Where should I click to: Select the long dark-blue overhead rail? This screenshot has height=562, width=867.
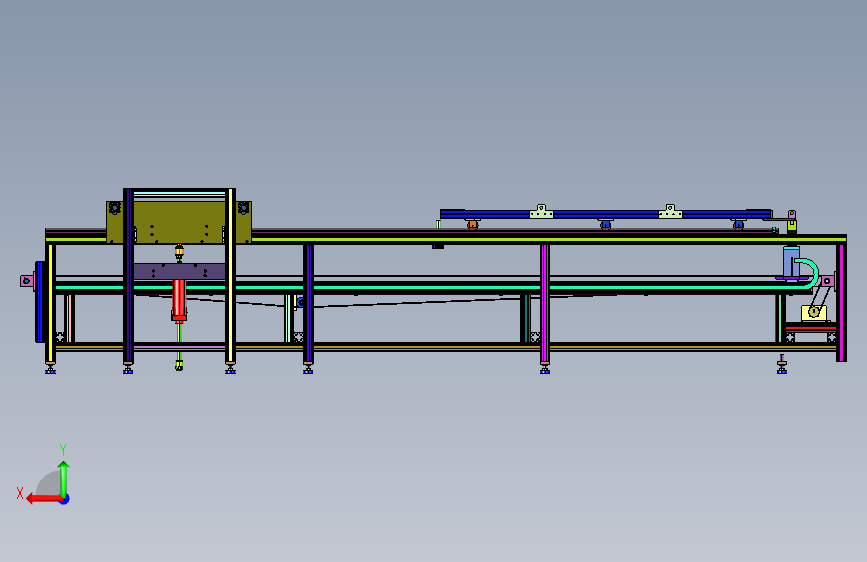click(605, 214)
